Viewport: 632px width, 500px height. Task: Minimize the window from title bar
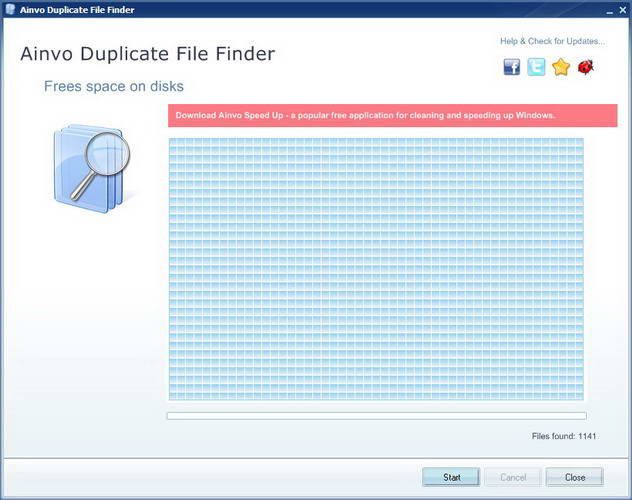click(609, 10)
